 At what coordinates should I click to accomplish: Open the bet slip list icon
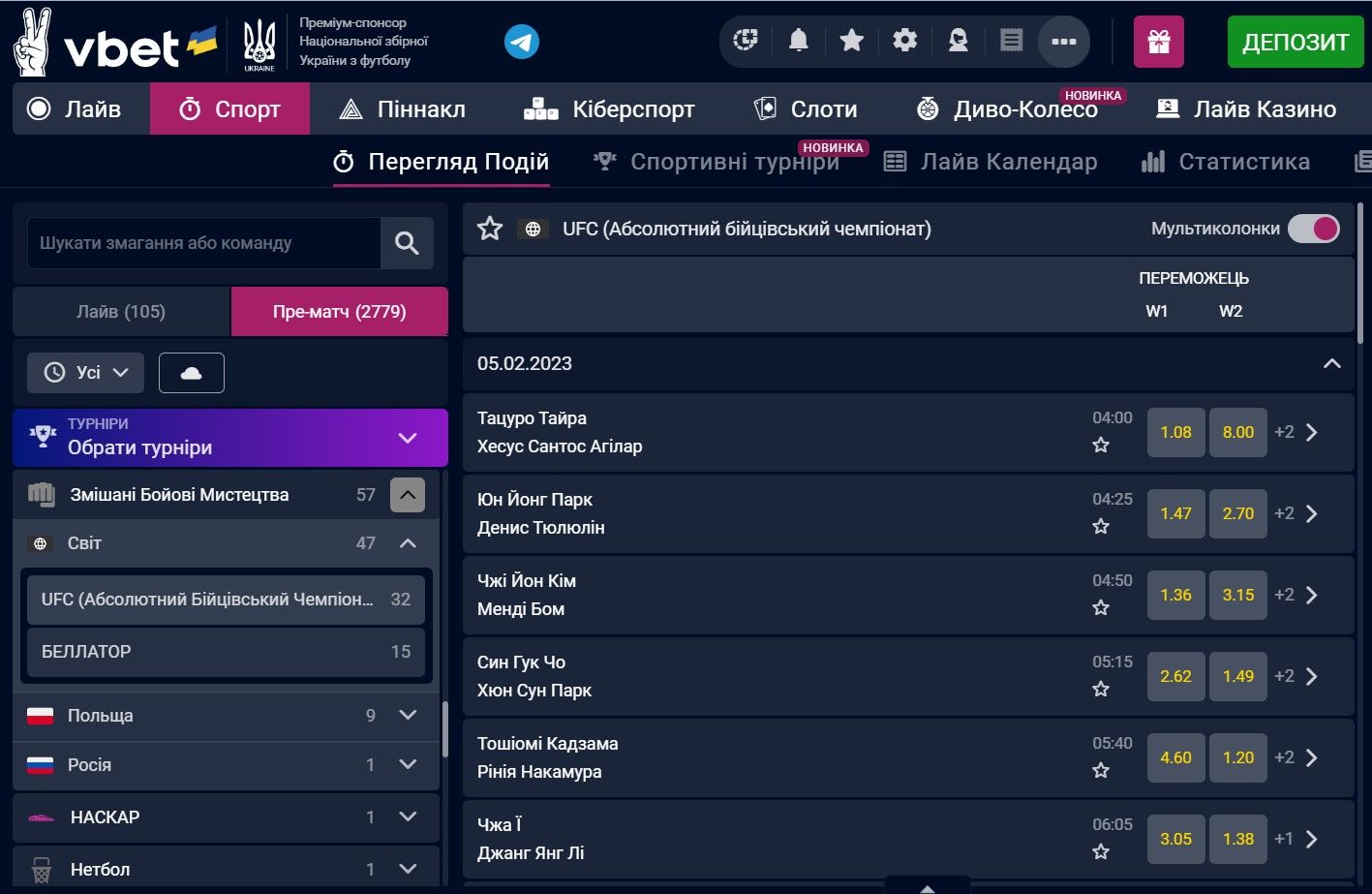(x=1011, y=40)
